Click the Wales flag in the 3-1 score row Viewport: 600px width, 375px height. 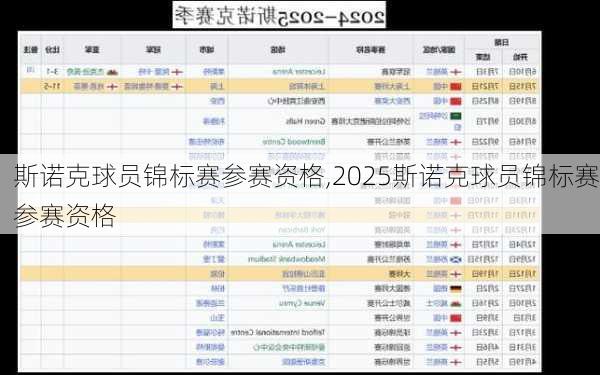click(x=112, y=72)
